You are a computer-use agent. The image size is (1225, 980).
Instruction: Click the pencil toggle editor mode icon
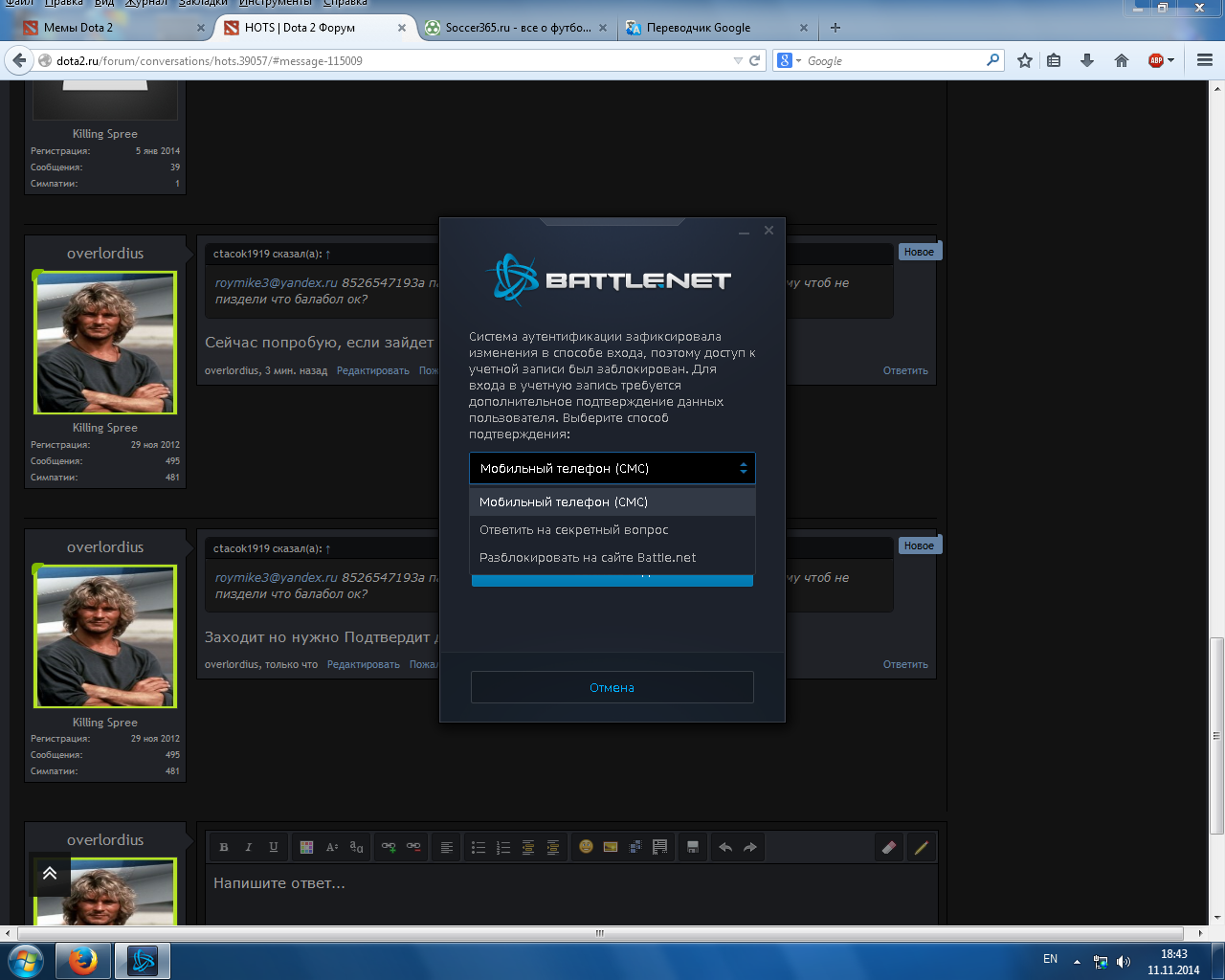[922, 847]
